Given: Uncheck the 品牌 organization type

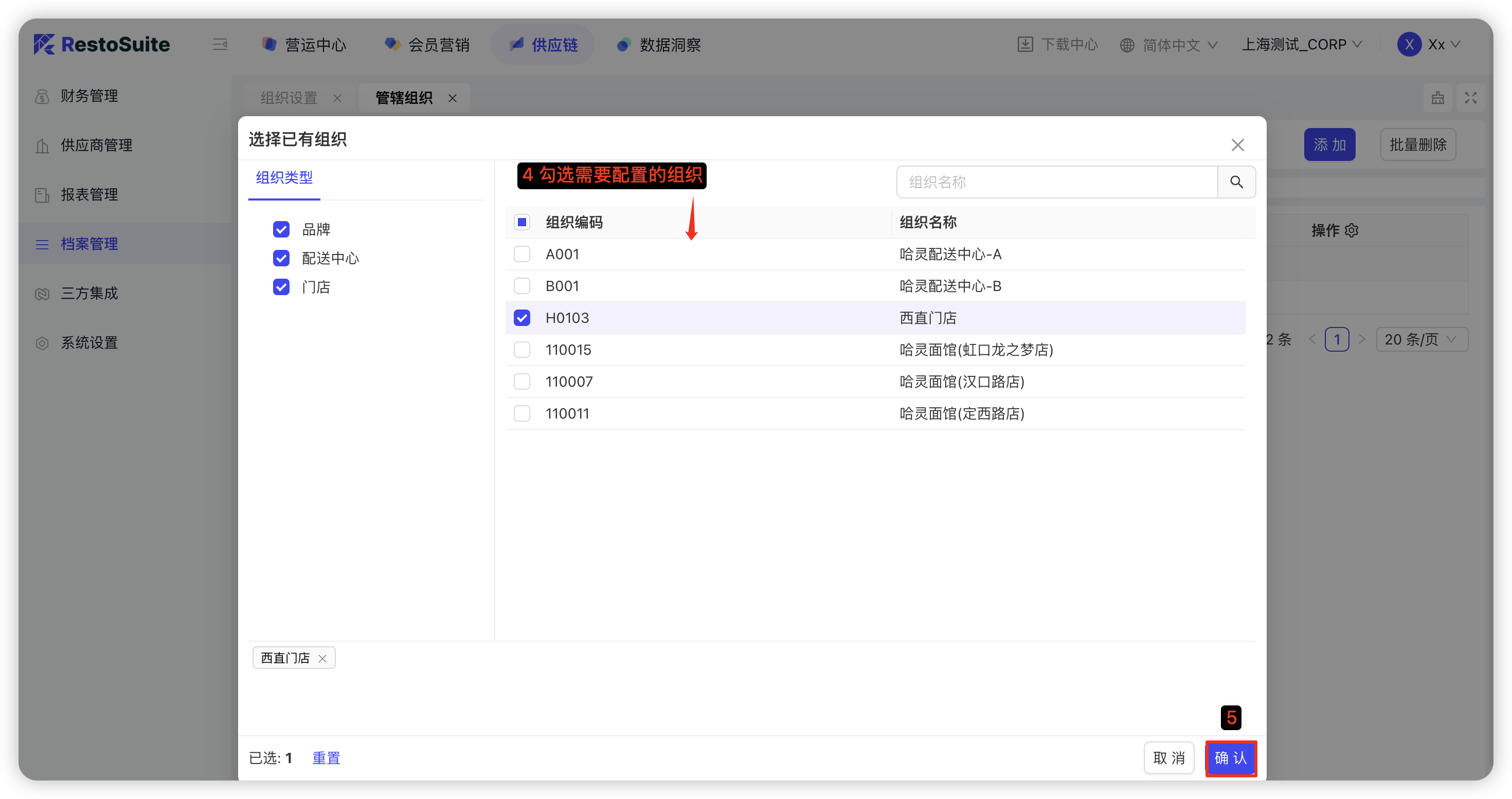Looking at the screenshot, I should point(281,229).
